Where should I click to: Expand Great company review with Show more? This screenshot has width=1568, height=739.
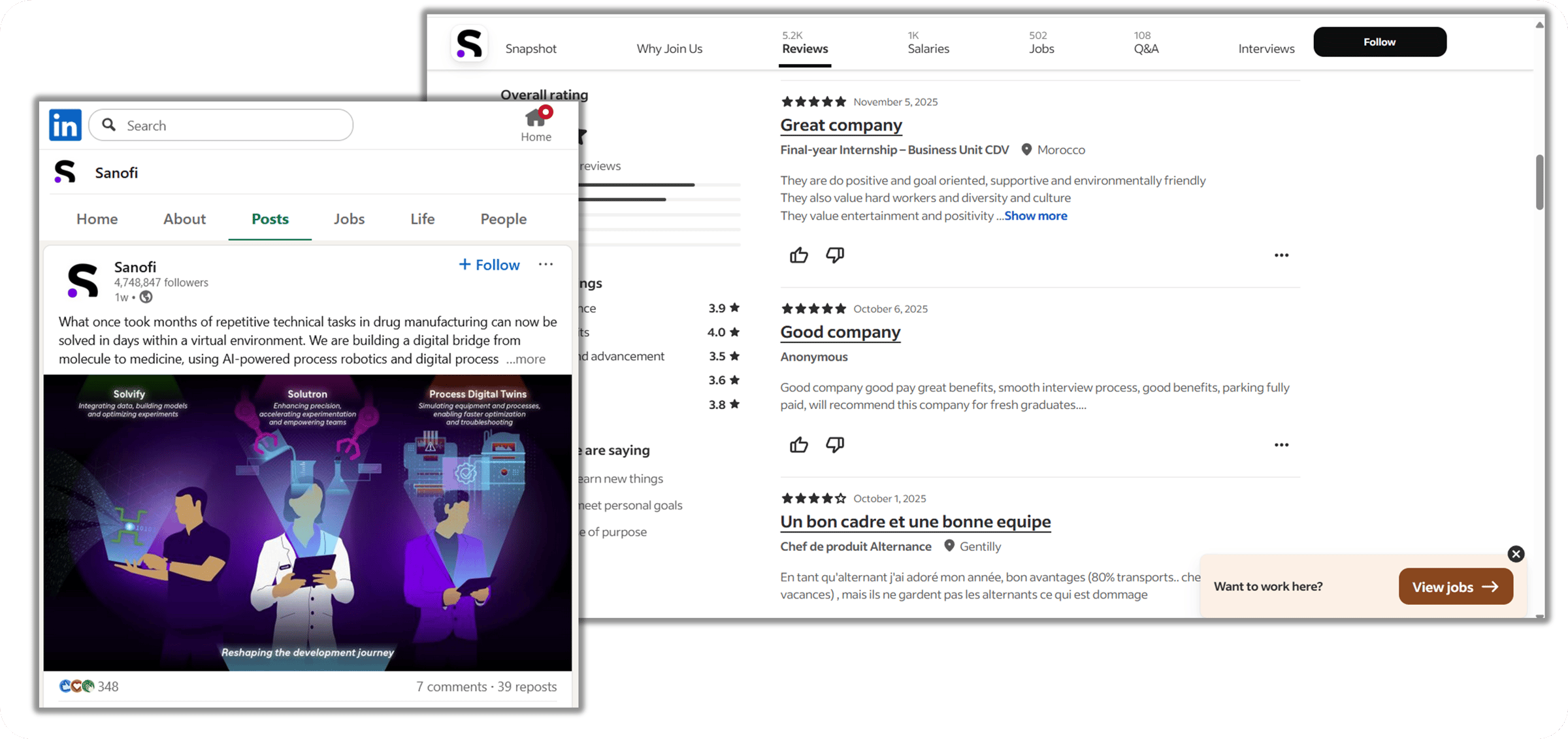click(x=1036, y=216)
